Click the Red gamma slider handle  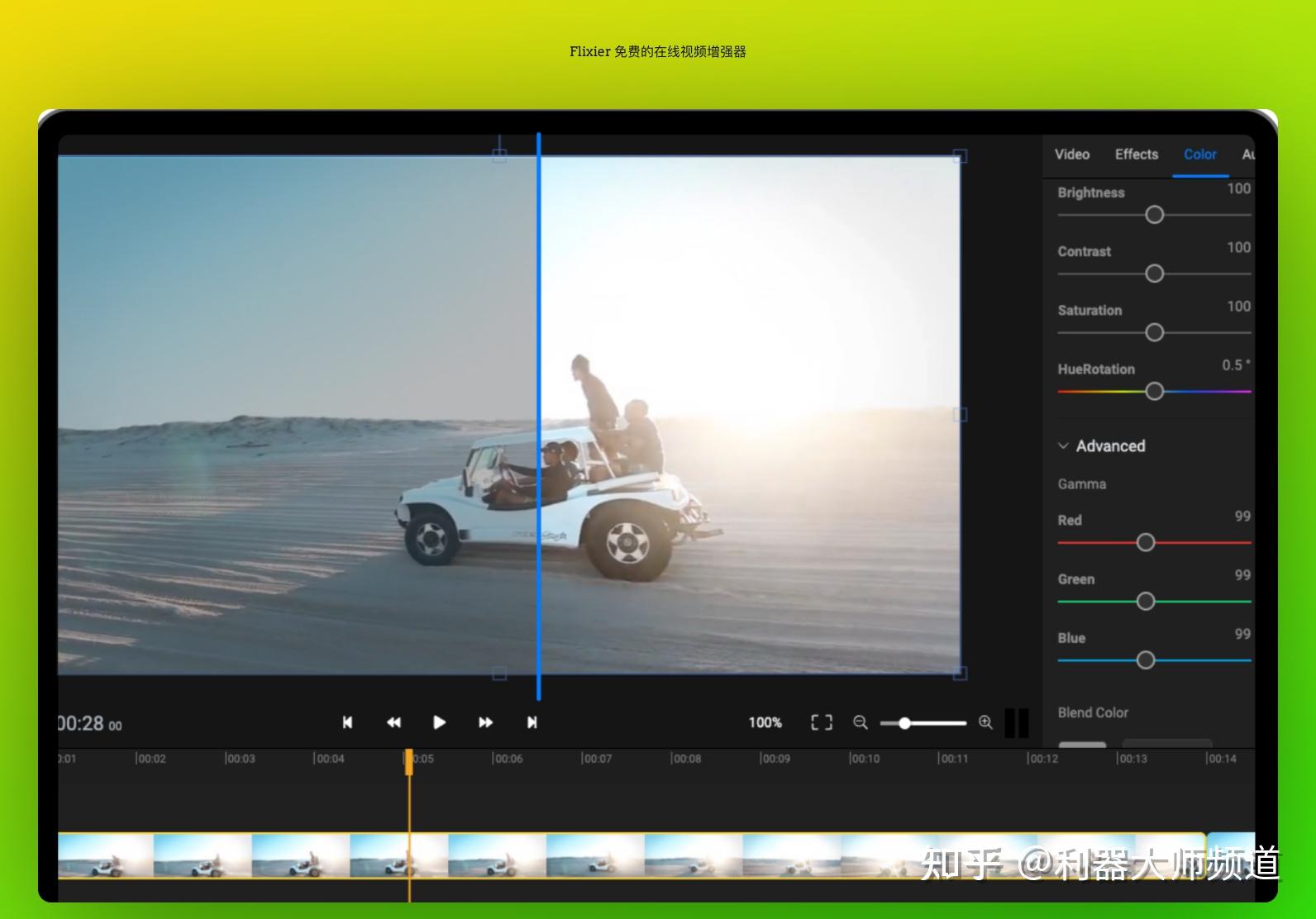(x=1146, y=542)
